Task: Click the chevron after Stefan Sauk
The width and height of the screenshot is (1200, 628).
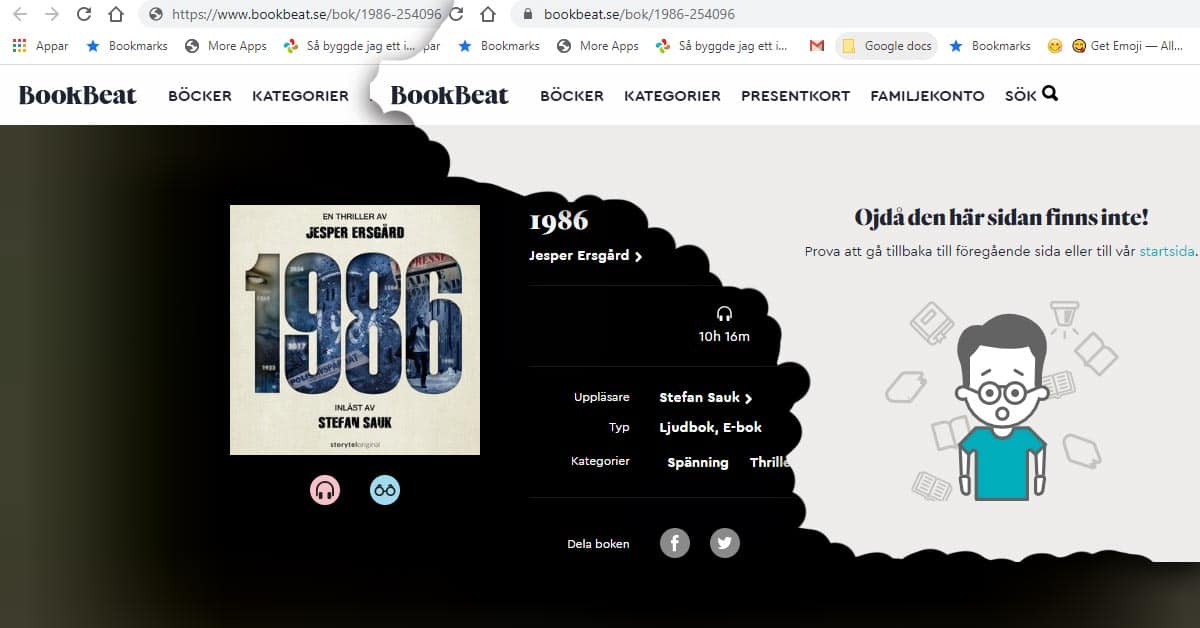Action: click(x=748, y=398)
